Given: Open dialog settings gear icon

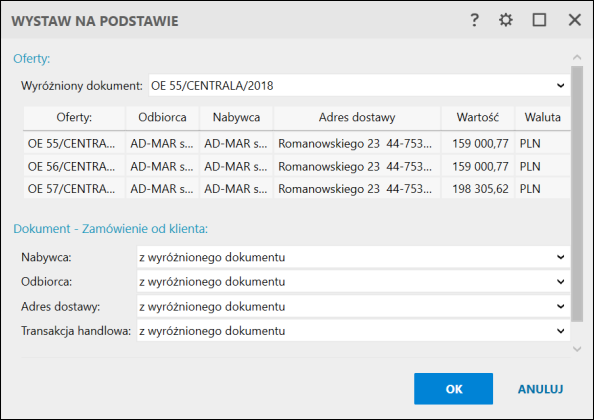Looking at the screenshot, I should tap(506, 20).
